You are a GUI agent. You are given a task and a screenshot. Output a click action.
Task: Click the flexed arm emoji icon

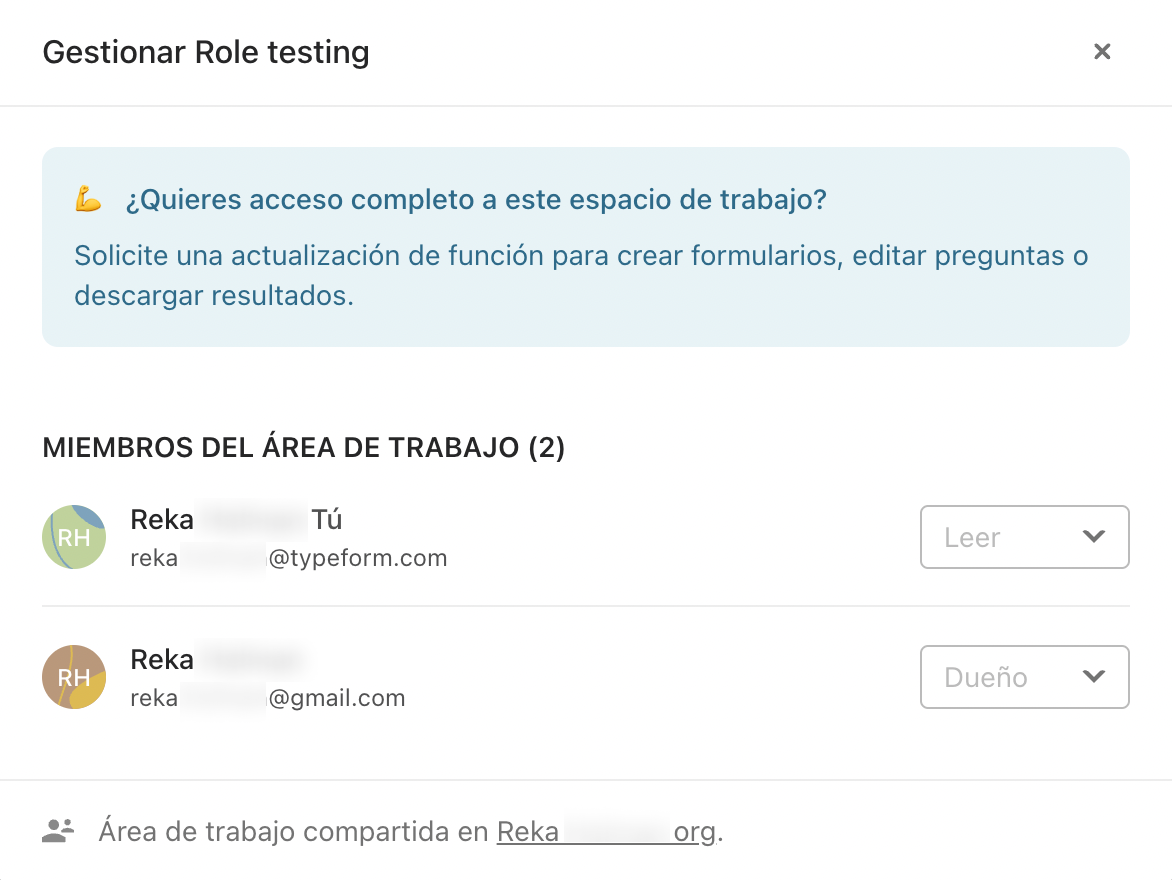(88, 200)
